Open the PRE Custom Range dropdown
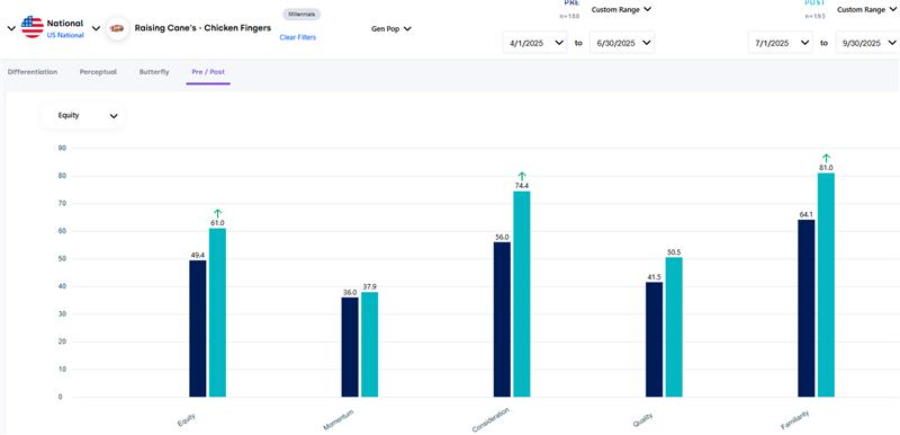 622,9
